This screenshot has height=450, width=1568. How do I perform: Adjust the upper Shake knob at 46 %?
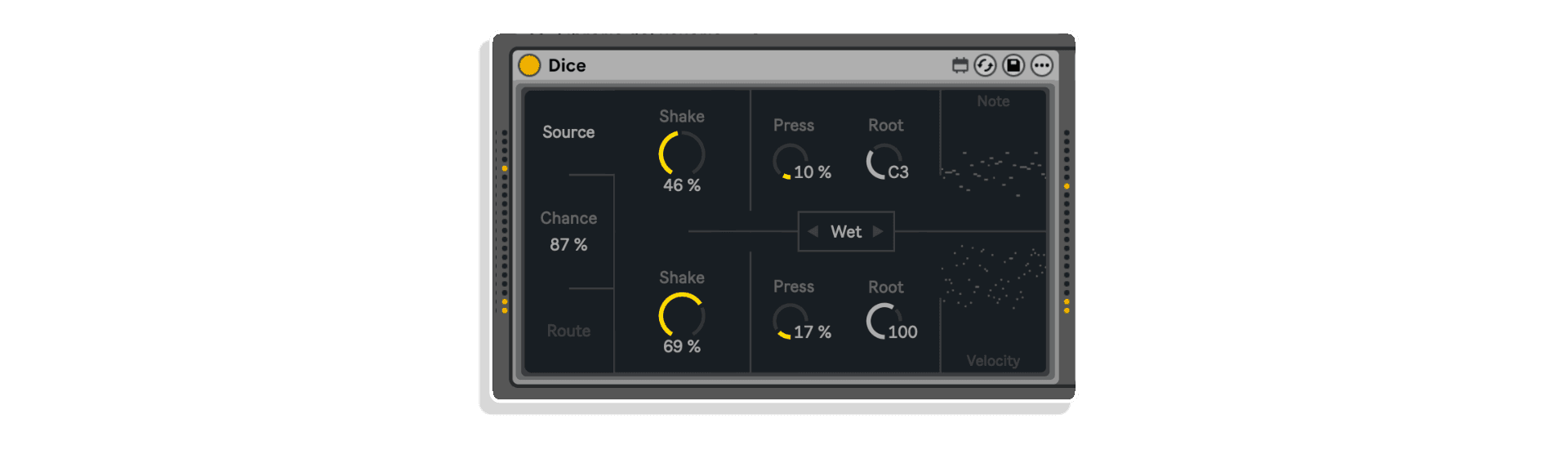682,154
